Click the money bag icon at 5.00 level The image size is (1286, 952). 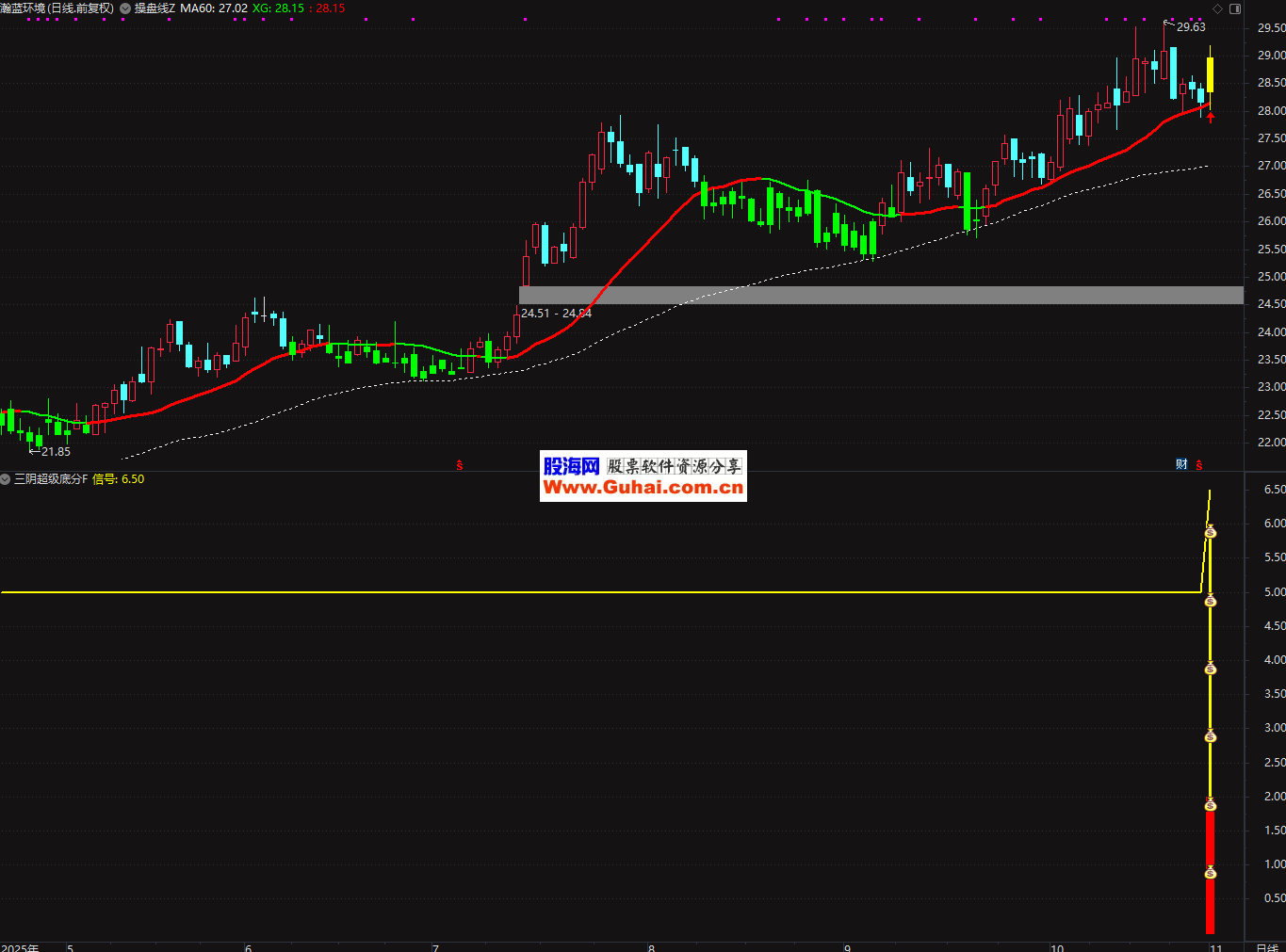1211,601
